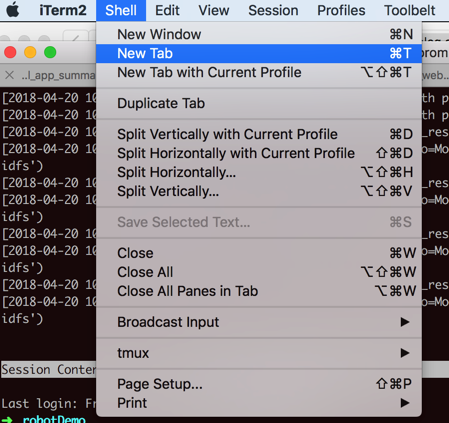Open the View menu
This screenshot has height=423, width=449.
pyautogui.click(x=214, y=10)
